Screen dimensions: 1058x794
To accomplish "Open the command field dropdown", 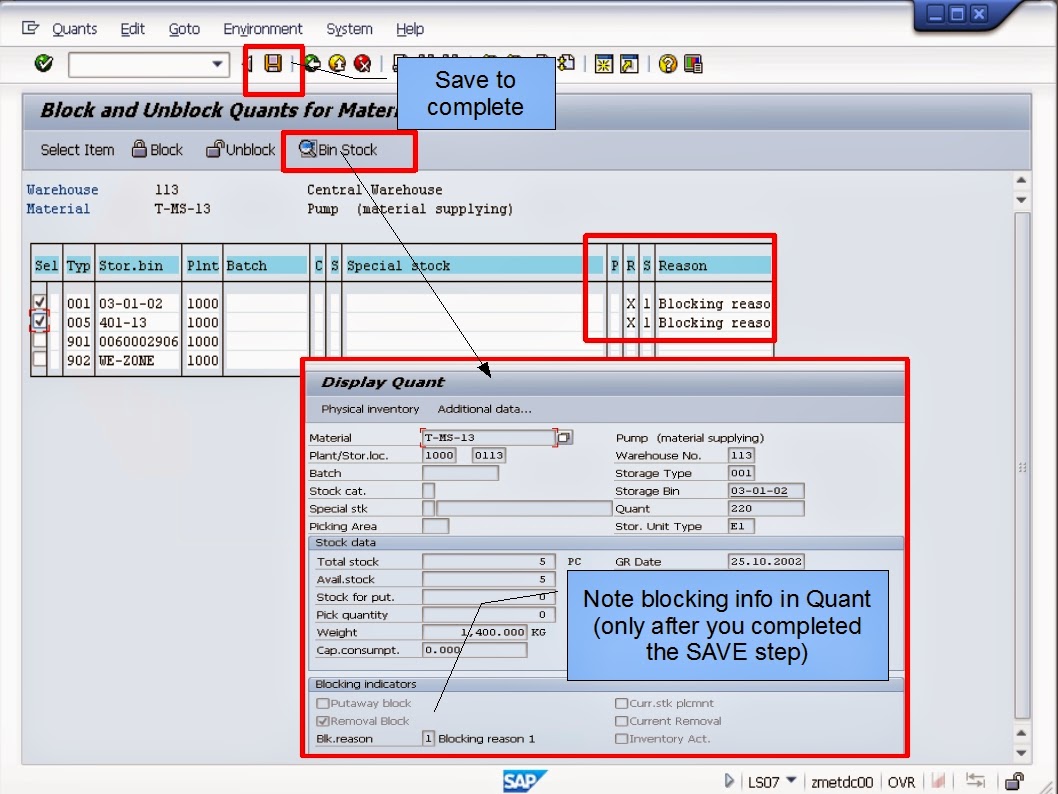I will coord(216,64).
